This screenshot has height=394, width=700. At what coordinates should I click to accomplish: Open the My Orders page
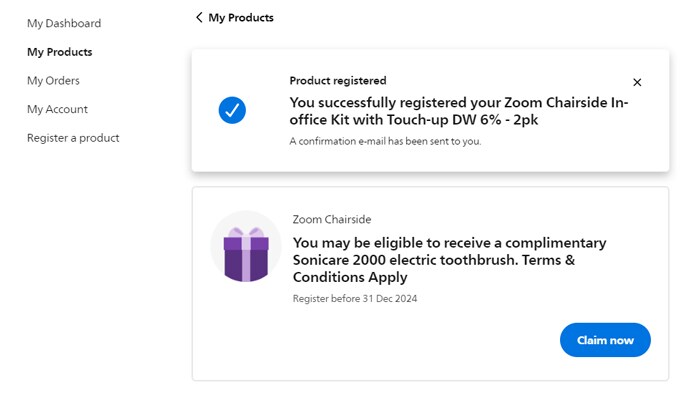coord(53,81)
